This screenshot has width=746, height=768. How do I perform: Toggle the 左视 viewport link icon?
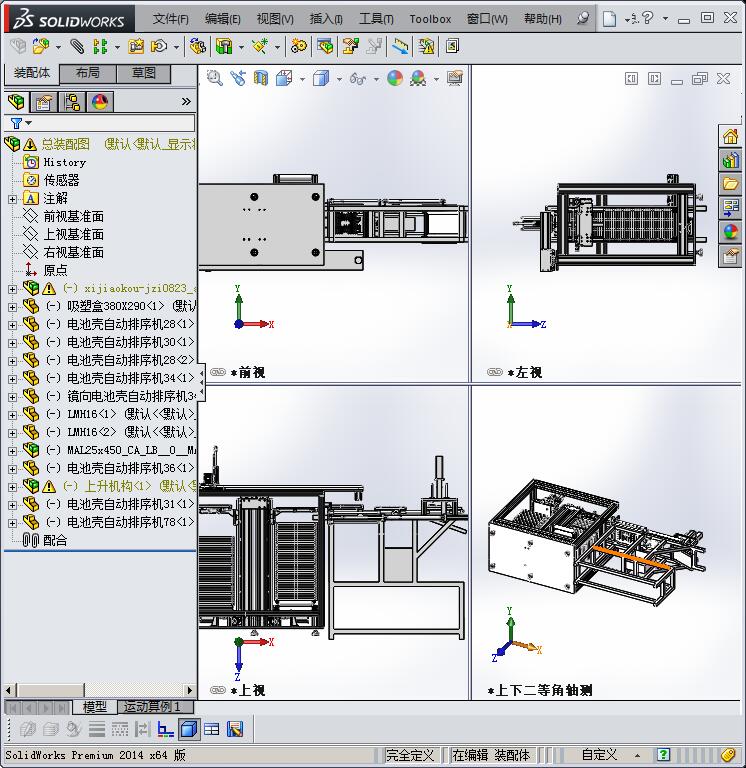pos(495,372)
